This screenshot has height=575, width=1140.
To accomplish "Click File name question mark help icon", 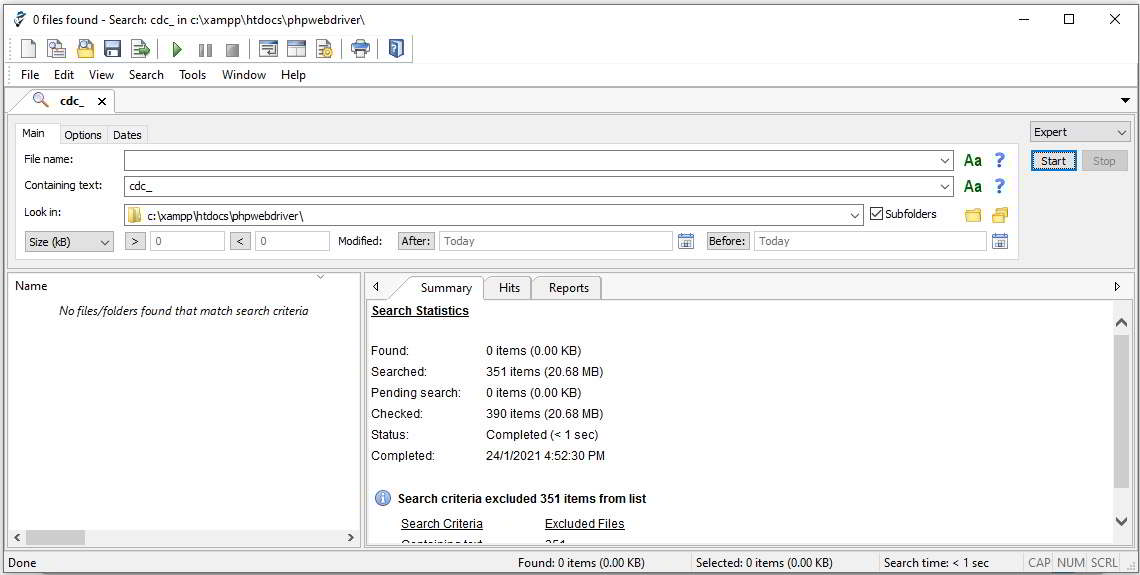I will point(1000,160).
